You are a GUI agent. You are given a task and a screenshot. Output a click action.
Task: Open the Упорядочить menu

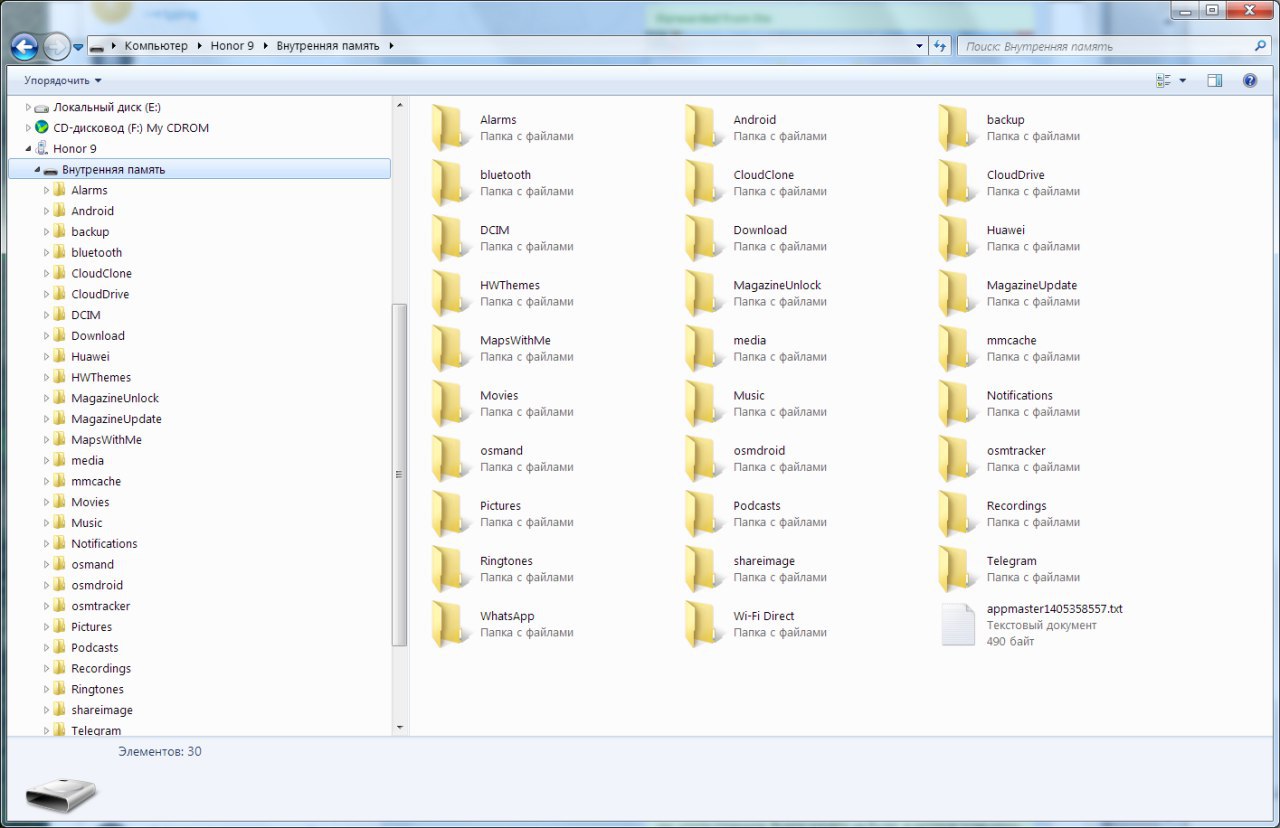[63, 80]
